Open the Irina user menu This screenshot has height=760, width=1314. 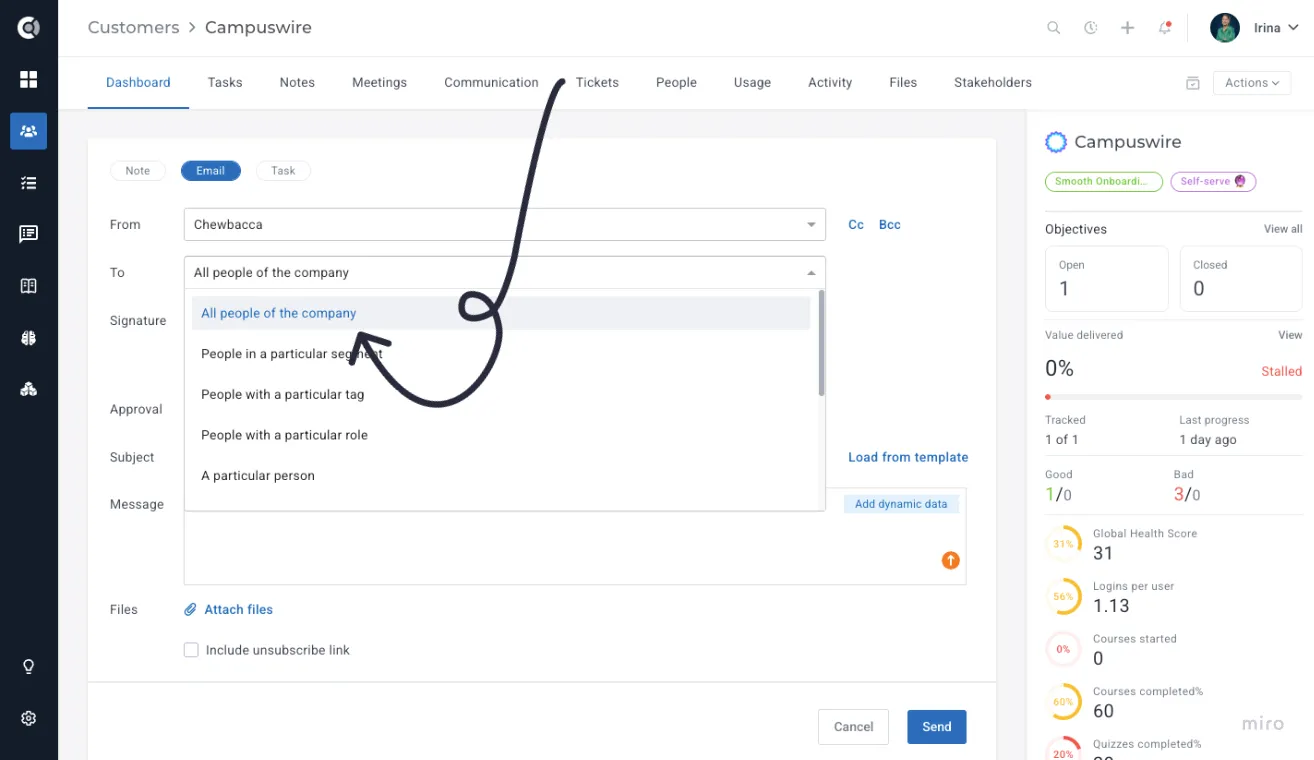[1255, 28]
